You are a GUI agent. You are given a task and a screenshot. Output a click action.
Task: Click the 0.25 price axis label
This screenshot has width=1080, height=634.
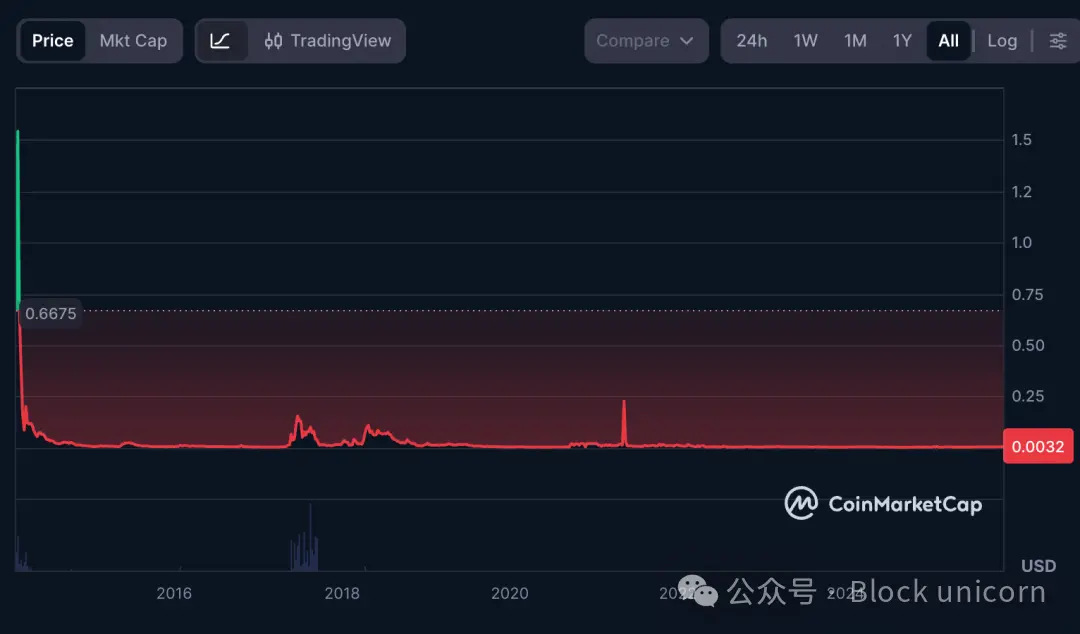pyautogui.click(x=1028, y=396)
